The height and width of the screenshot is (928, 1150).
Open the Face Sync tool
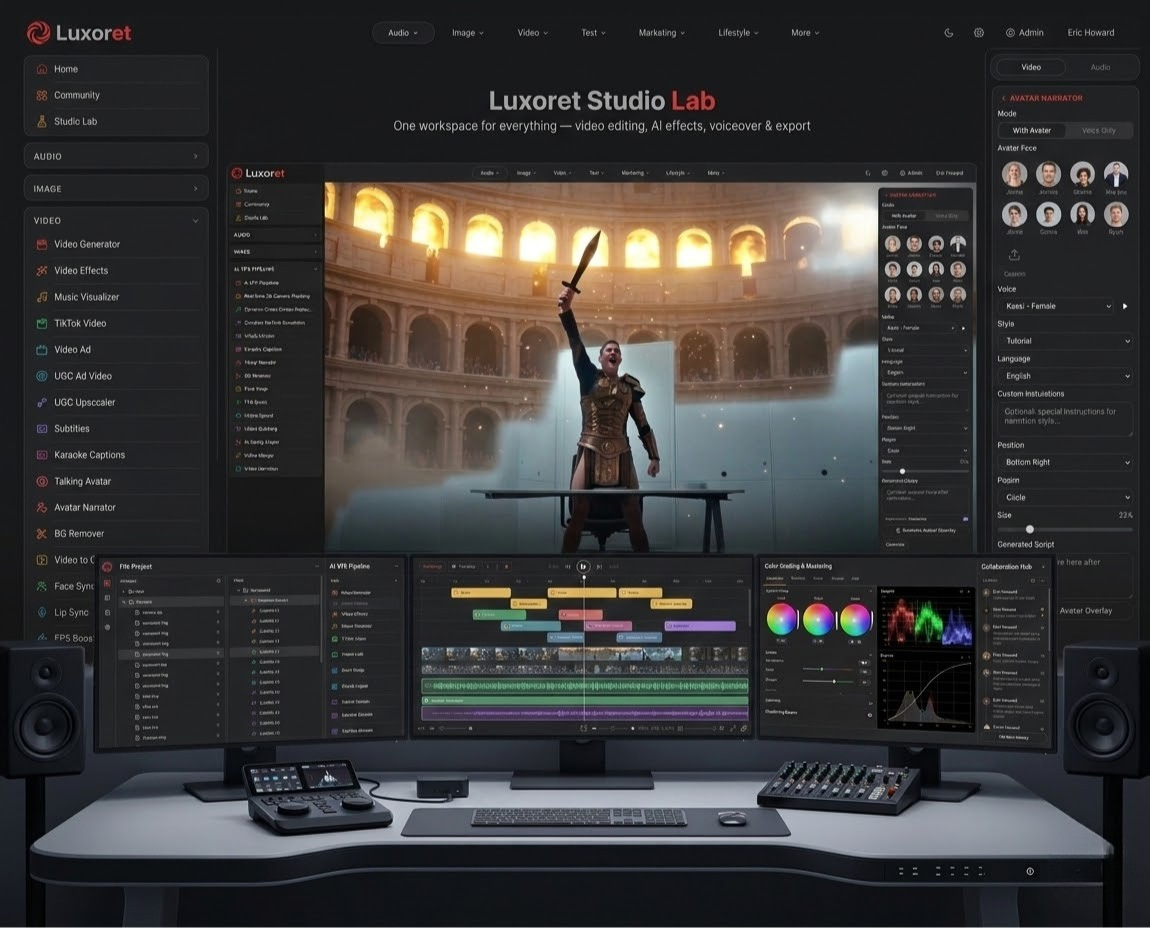click(65, 586)
